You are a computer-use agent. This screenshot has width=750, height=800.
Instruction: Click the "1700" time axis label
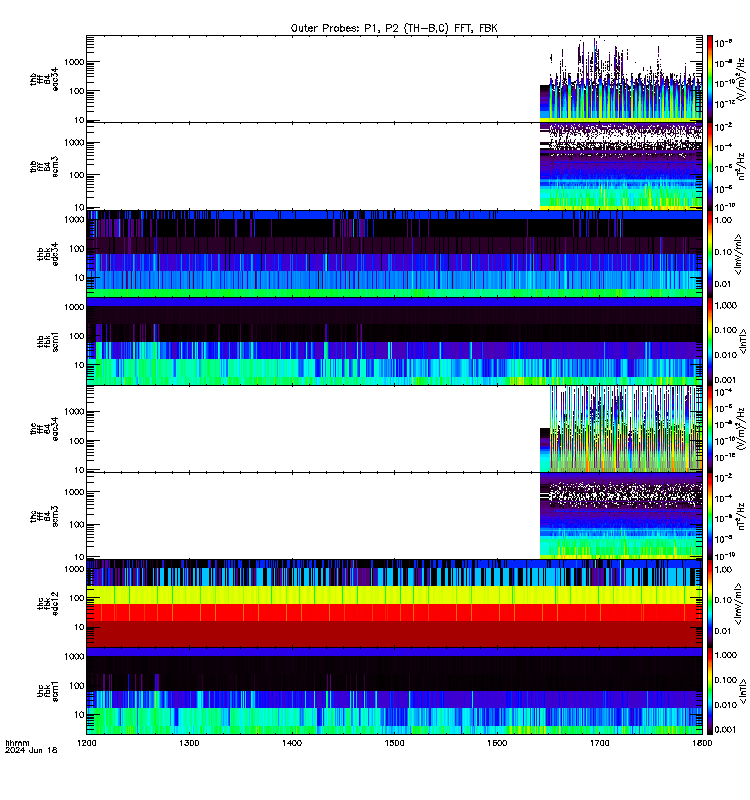tap(599, 743)
